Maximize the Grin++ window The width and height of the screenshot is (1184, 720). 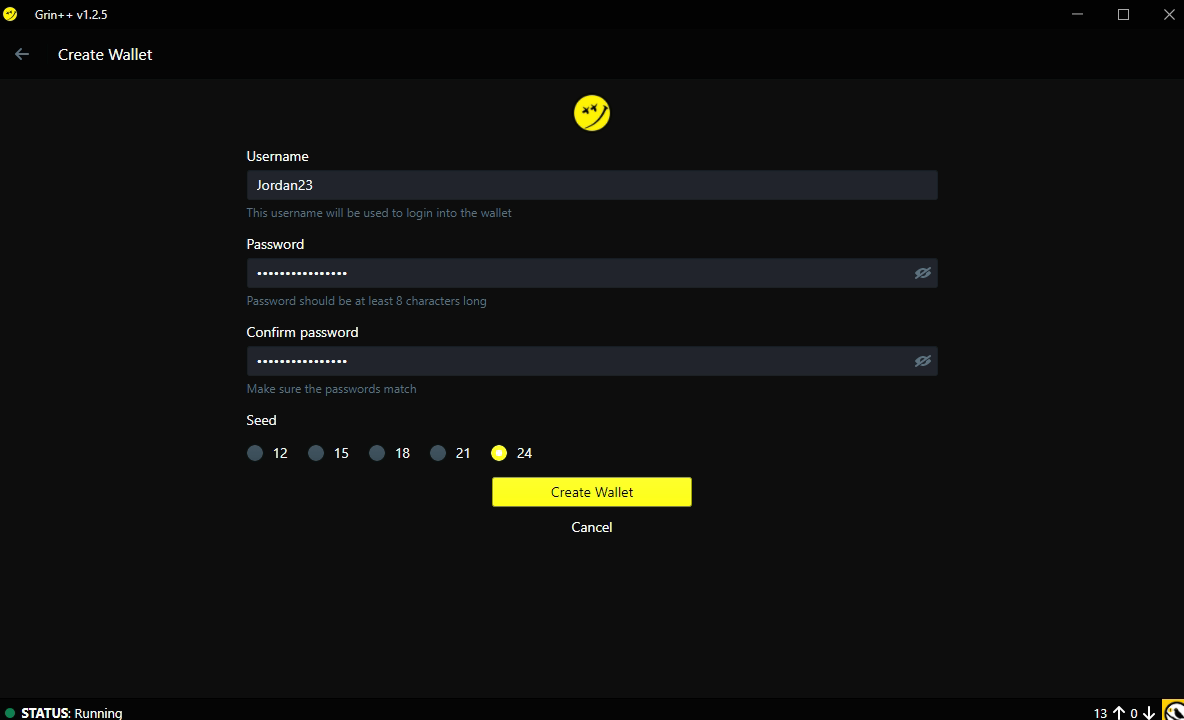click(1124, 14)
